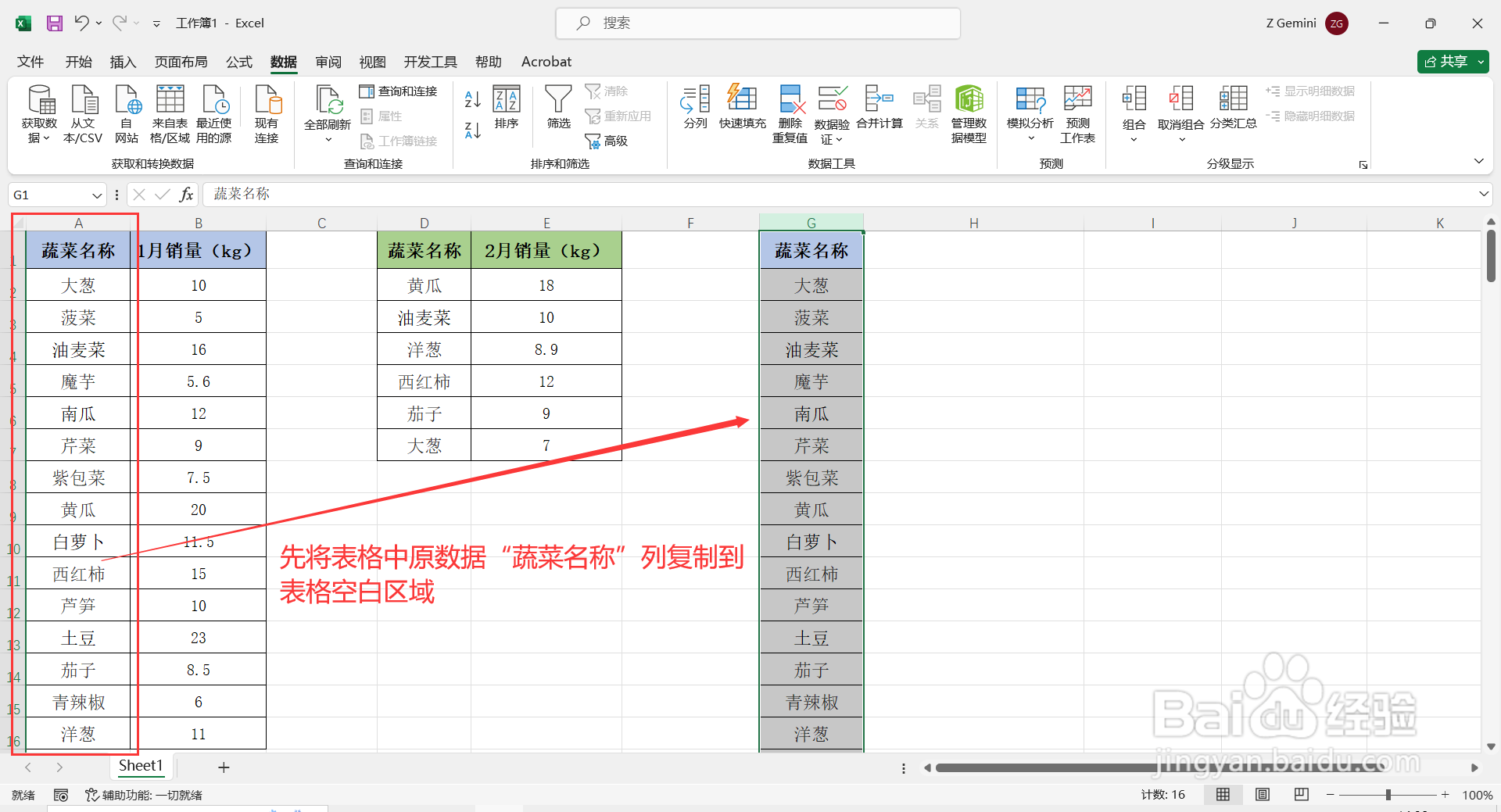The width and height of the screenshot is (1501, 812).
Task: Adjust the zoom slider
Action: click(x=1388, y=794)
